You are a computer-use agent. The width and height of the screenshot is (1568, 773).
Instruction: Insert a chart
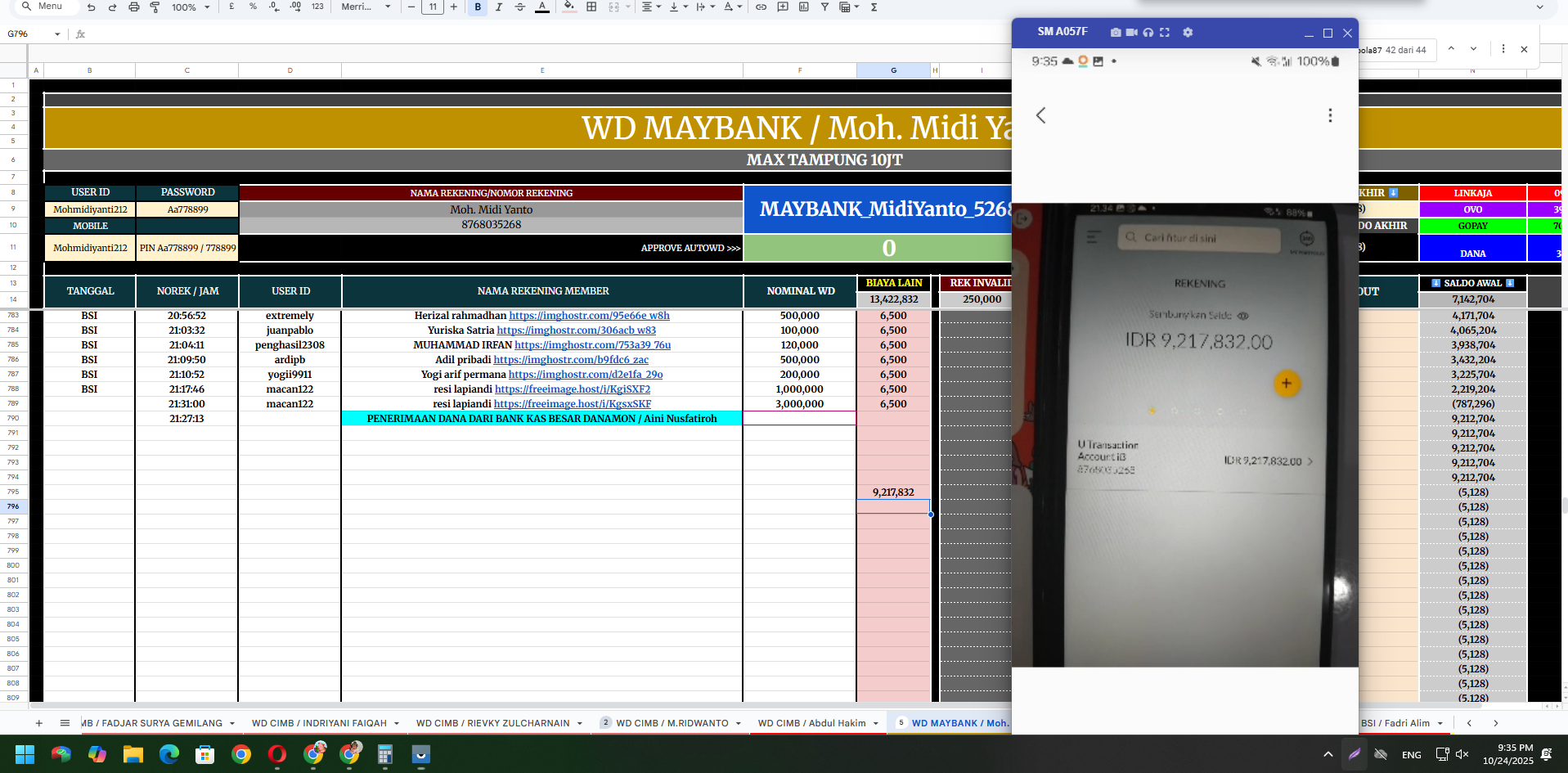[x=803, y=7]
